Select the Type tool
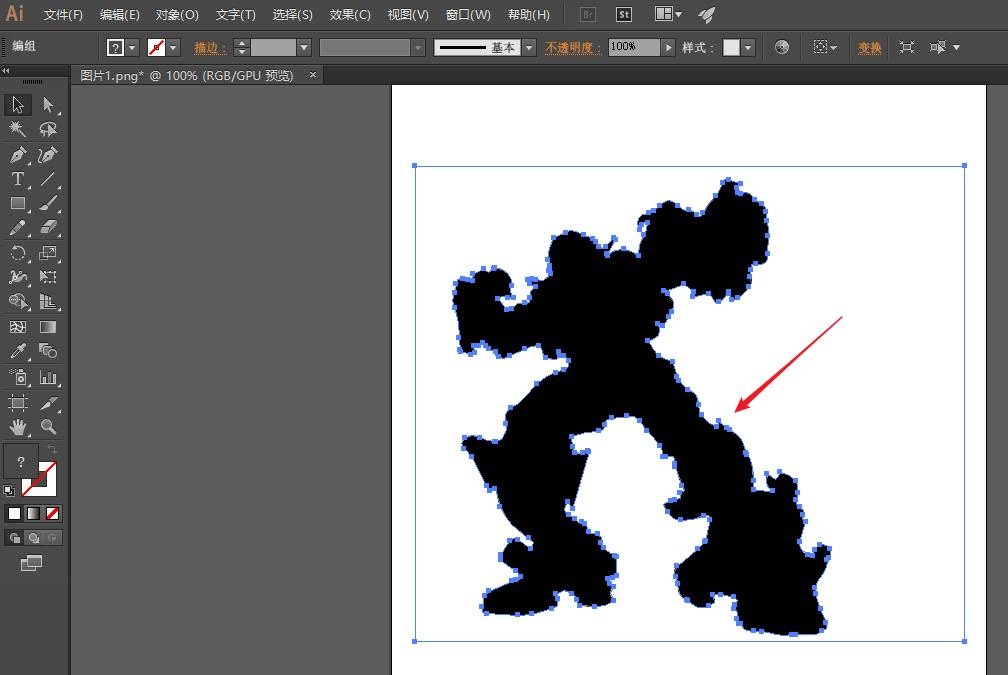 pyautogui.click(x=18, y=179)
